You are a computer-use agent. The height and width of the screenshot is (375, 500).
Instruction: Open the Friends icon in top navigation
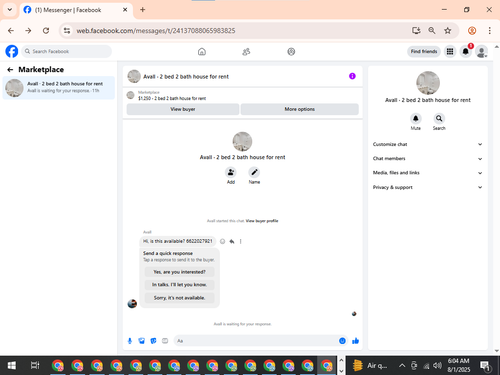(x=246, y=52)
